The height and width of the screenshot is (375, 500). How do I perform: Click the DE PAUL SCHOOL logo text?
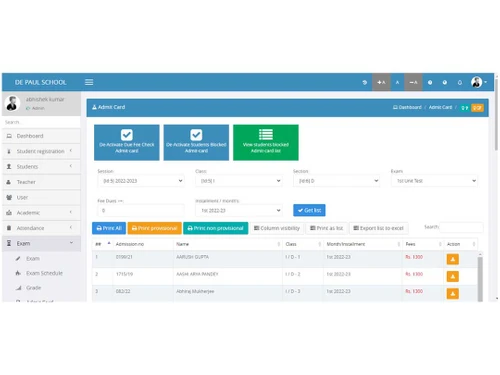(41, 82)
